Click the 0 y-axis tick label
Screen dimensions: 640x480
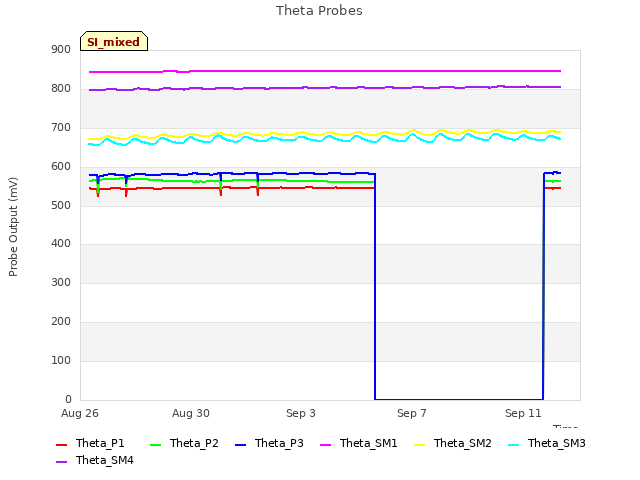tap(68, 399)
